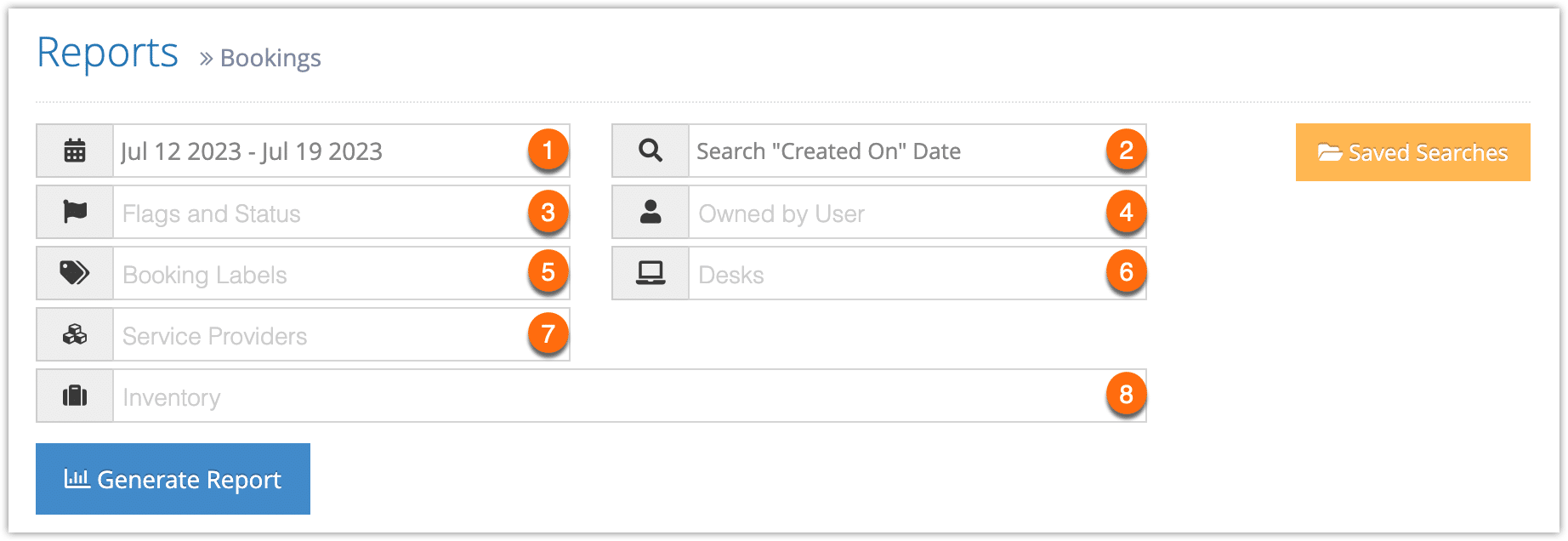
Task: Click the user silhouette icon
Action: [x=650, y=212]
